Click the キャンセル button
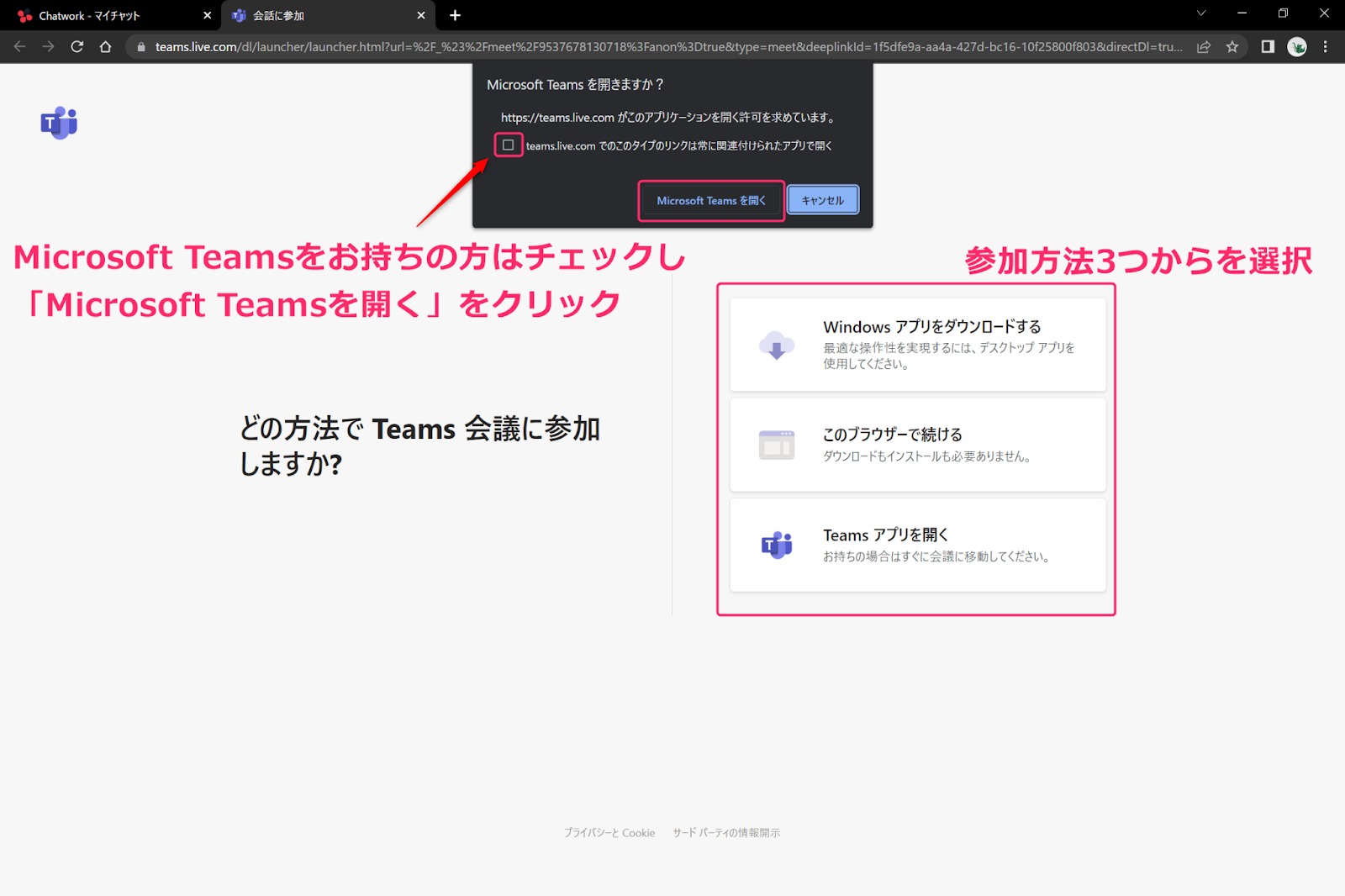The image size is (1345, 896). pos(823,200)
